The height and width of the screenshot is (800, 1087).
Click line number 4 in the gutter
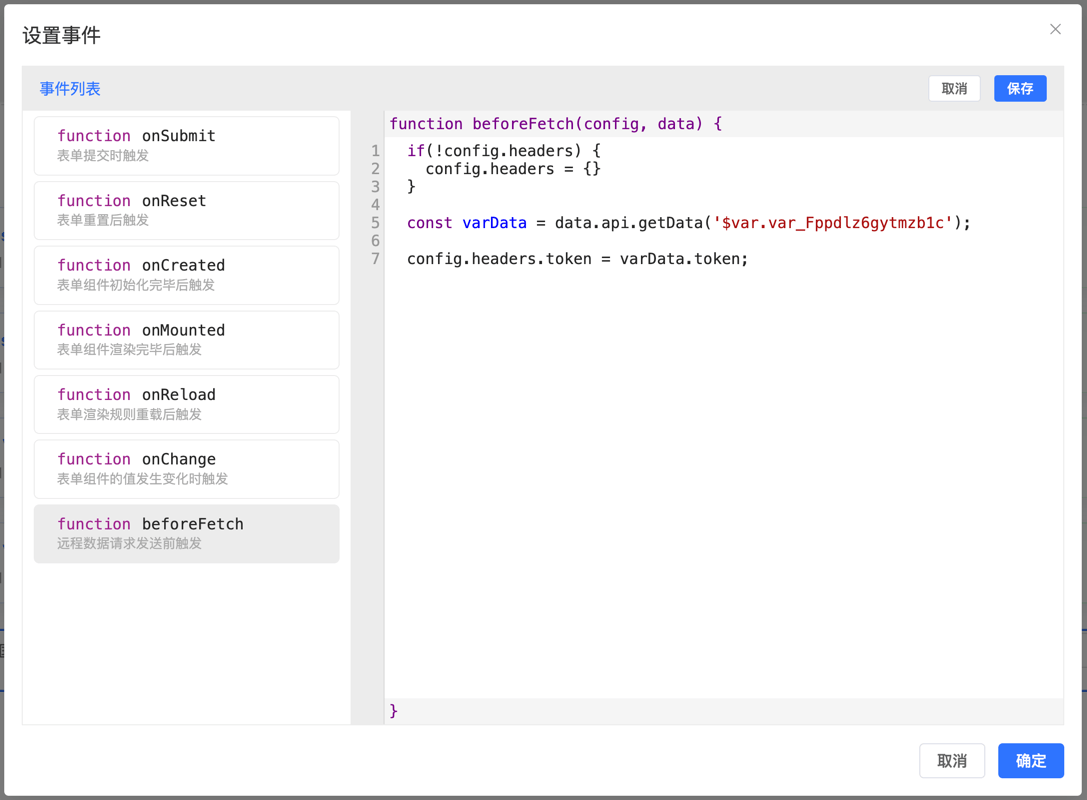click(x=375, y=205)
